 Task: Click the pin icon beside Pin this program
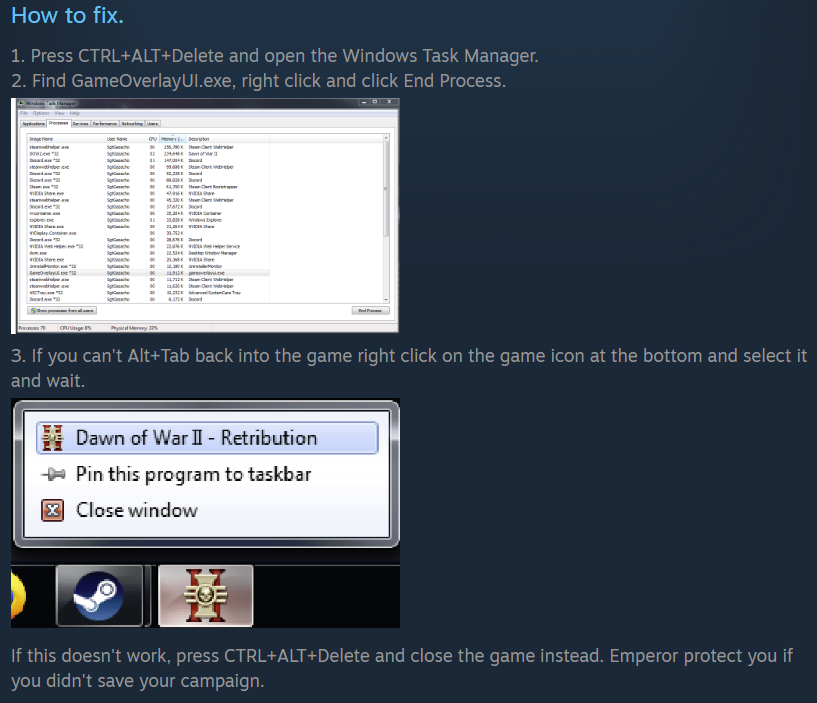[x=53, y=474]
